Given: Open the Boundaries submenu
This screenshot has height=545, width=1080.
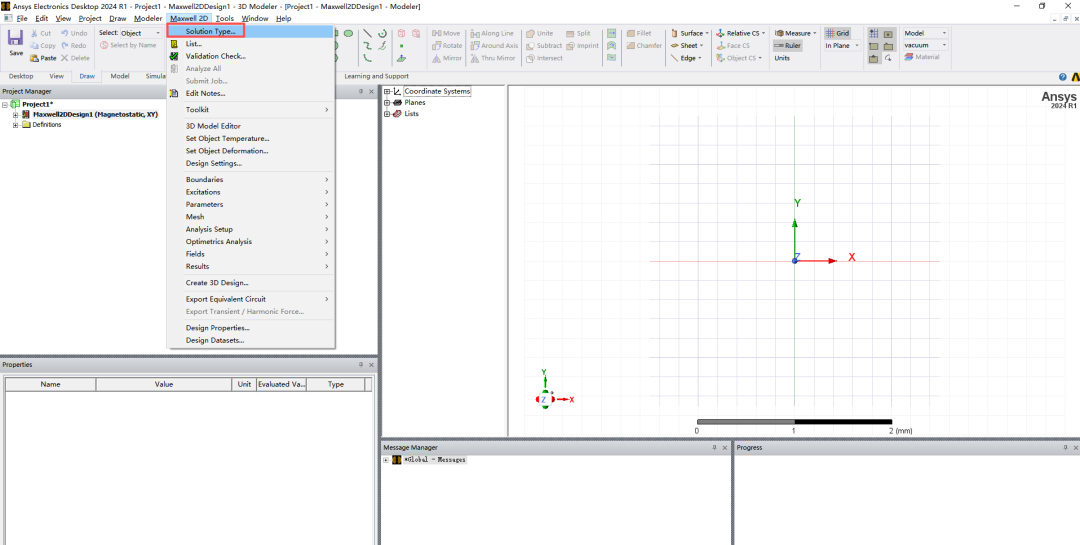Looking at the screenshot, I should coord(251,179).
